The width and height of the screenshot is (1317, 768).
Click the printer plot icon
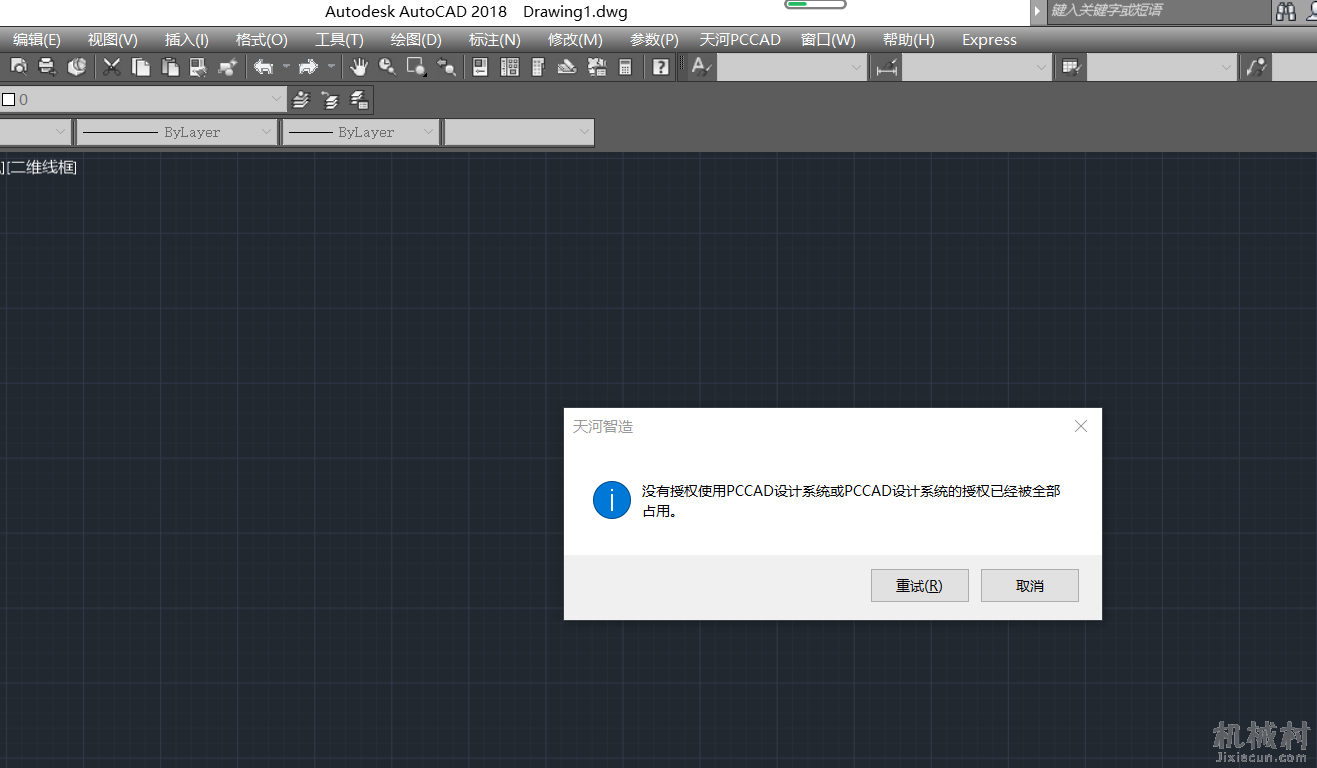click(47, 67)
